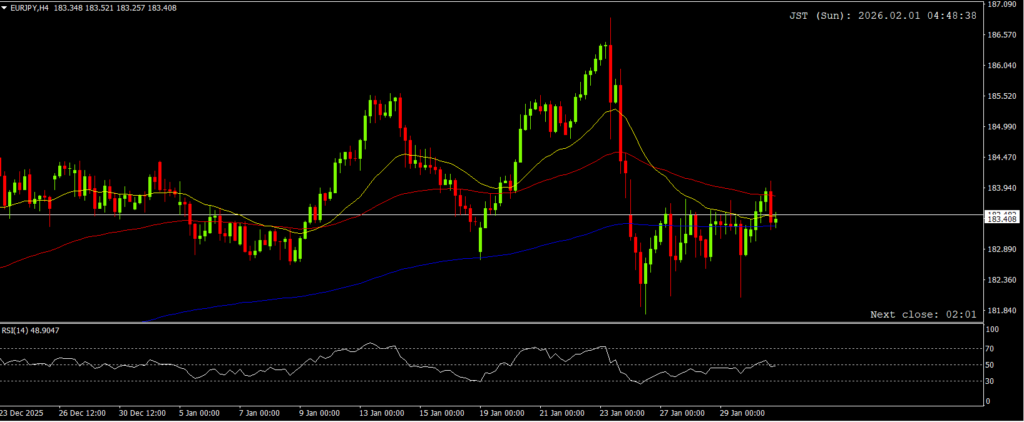The width and height of the screenshot is (1024, 422).
Task: Click the 181.840 price axis label
Action: pos(1001,310)
